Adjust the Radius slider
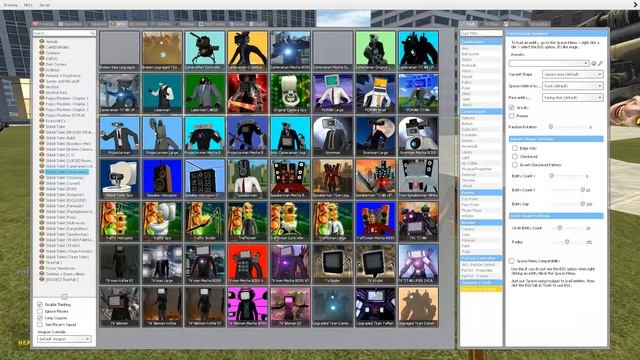This screenshot has width=640, height=360. click(567, 242)
